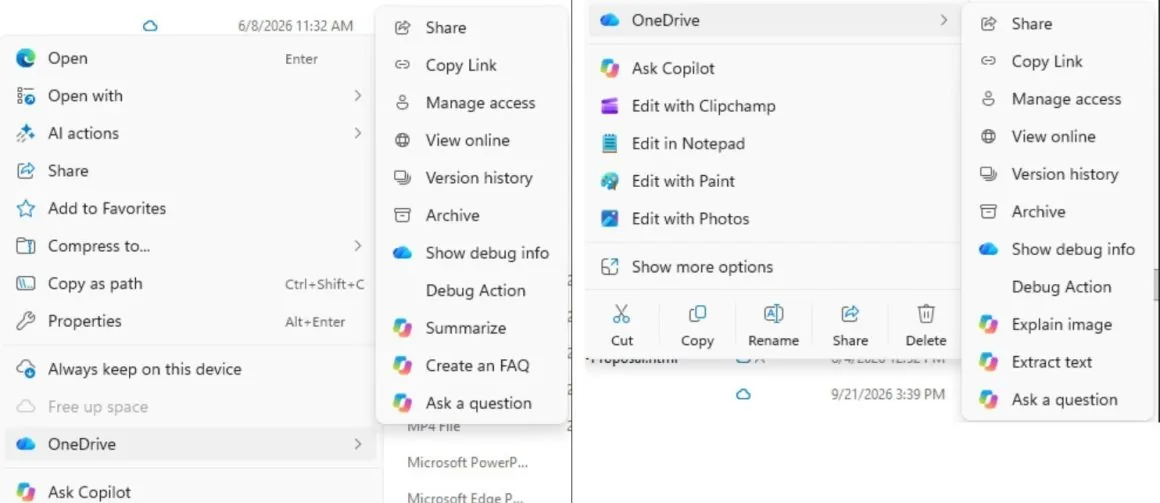The width and height of the screenshot is (1160, 503).
Task: Expand the Compress to submenu arrow
Action: (x=357, y=246)
